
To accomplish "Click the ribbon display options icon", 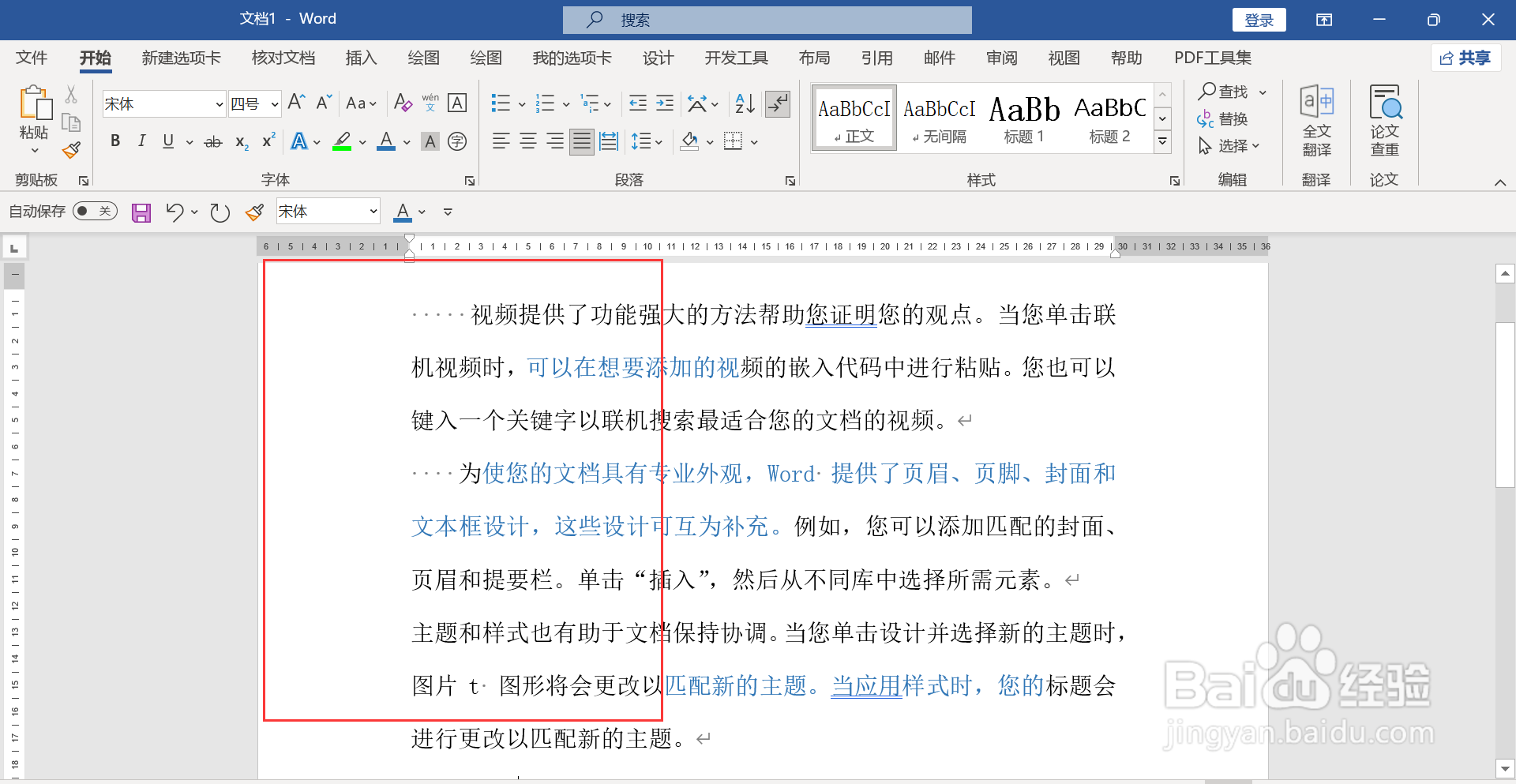I will coord(1324,20).
